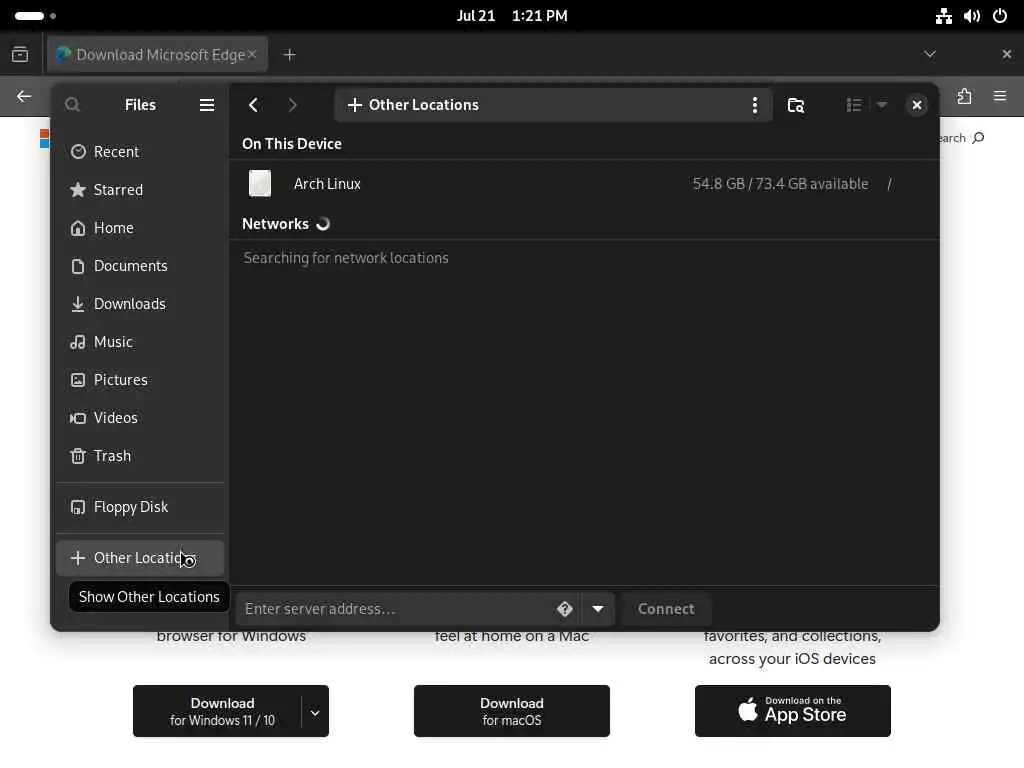This screenshot has height=768, width=1024.
Task: Close the Download Microsoft Edge tab
Action: point(252,54)
